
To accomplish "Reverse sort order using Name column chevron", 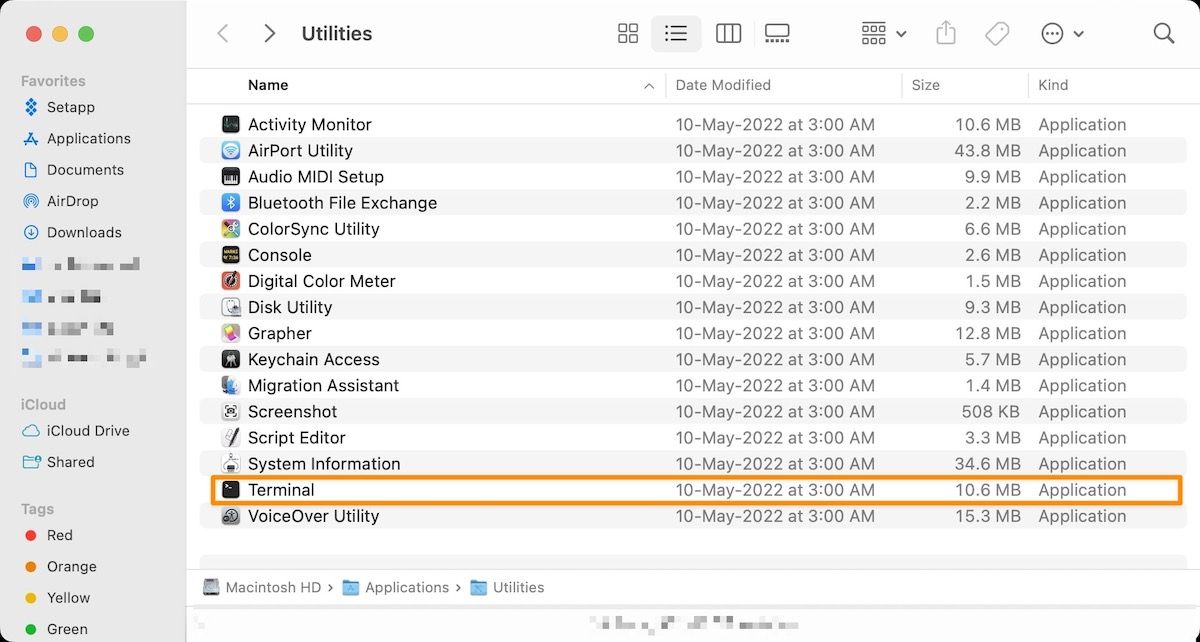I will click(x=648, y=86).
